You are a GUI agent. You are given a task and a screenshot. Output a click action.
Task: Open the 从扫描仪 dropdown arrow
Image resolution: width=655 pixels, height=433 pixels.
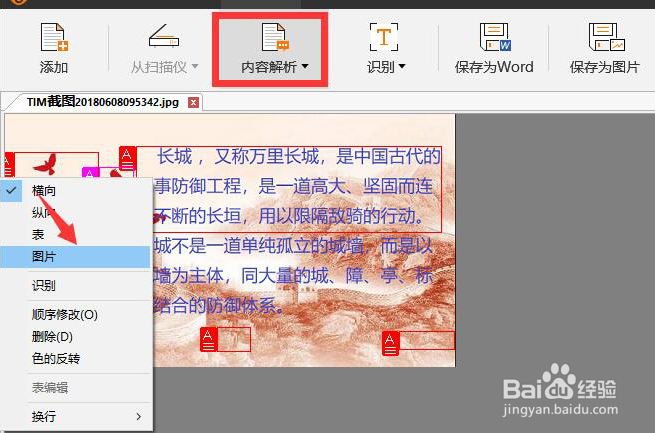(x=195, y=66)
